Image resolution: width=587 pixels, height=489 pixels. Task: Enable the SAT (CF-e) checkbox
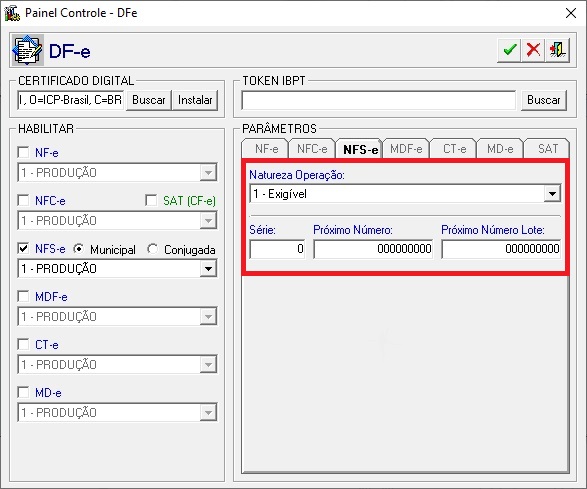click(151, 200)
